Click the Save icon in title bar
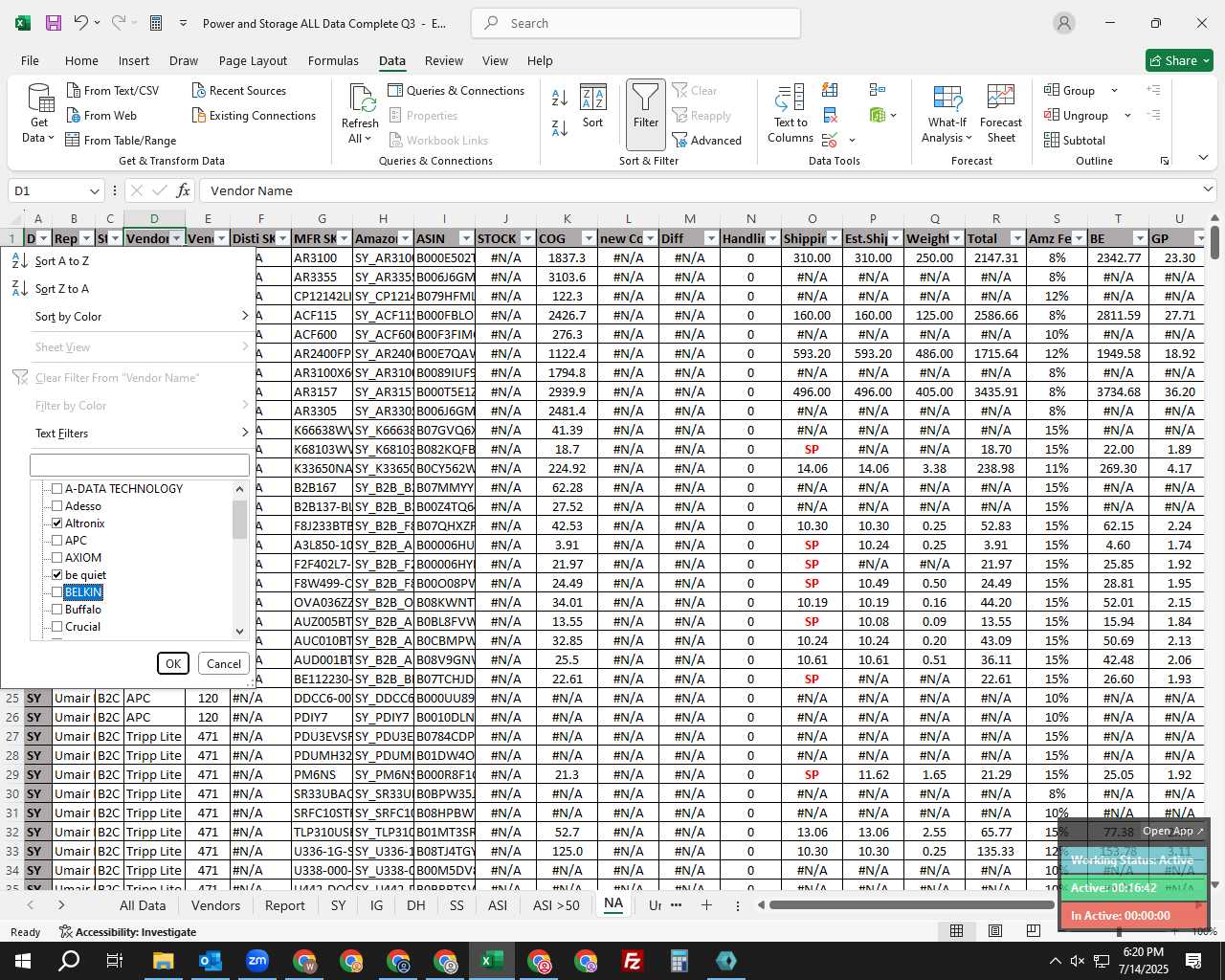This screenshot has width=1225, height=980. click(54, 23)
